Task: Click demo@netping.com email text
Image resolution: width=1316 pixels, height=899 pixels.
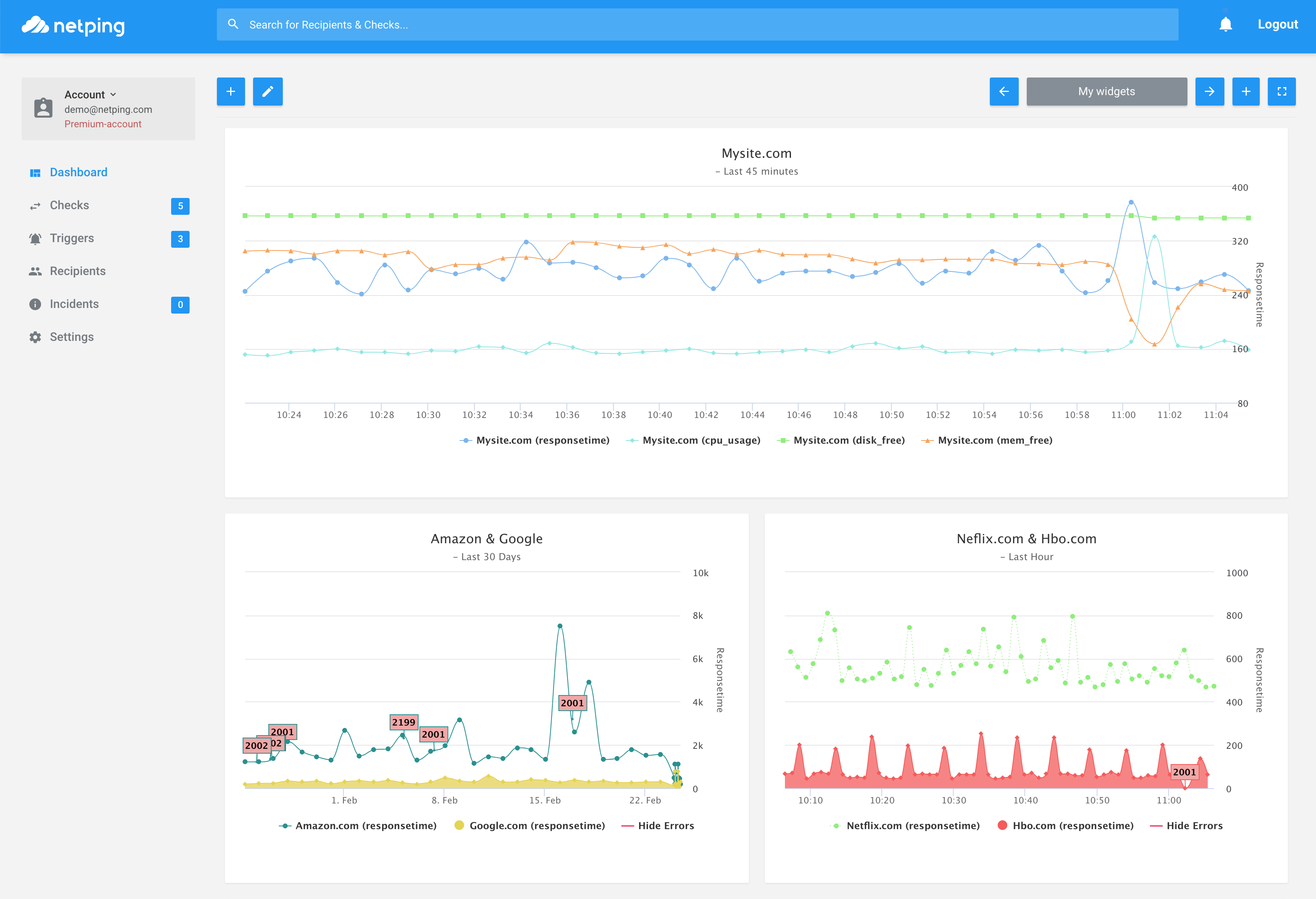Action: [108, 109]
